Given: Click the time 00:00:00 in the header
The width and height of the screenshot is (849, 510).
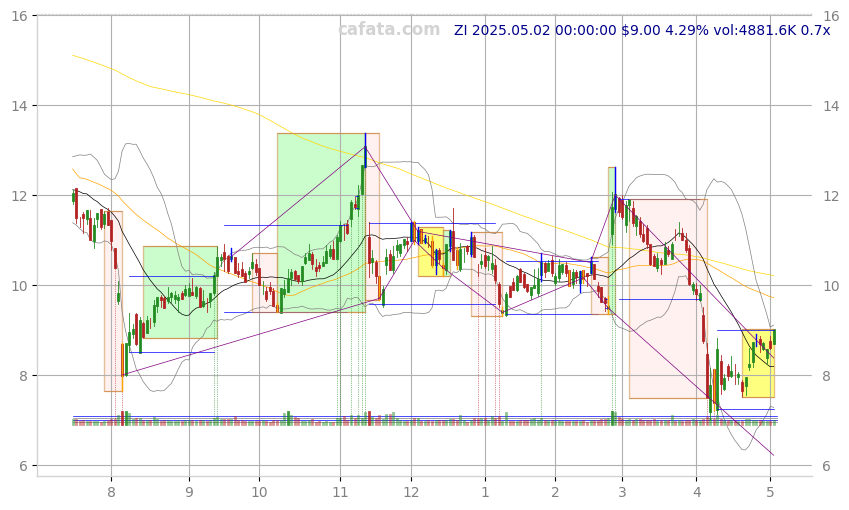Looking at the screenshot, I should pyautogui.click(x=586, y=30).
